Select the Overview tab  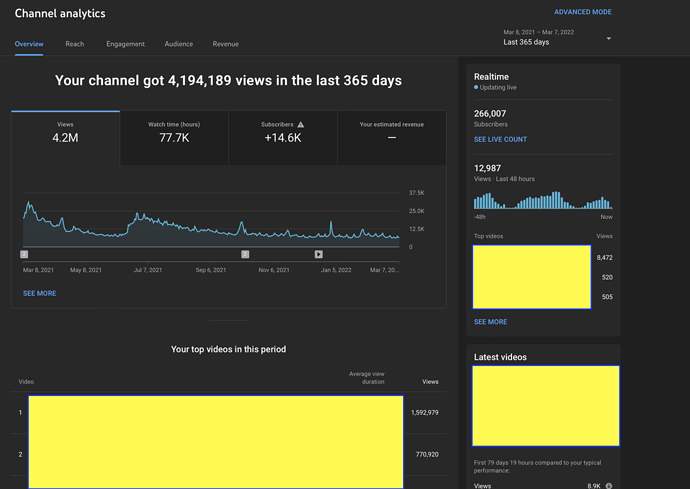click(x=29, y=44)
